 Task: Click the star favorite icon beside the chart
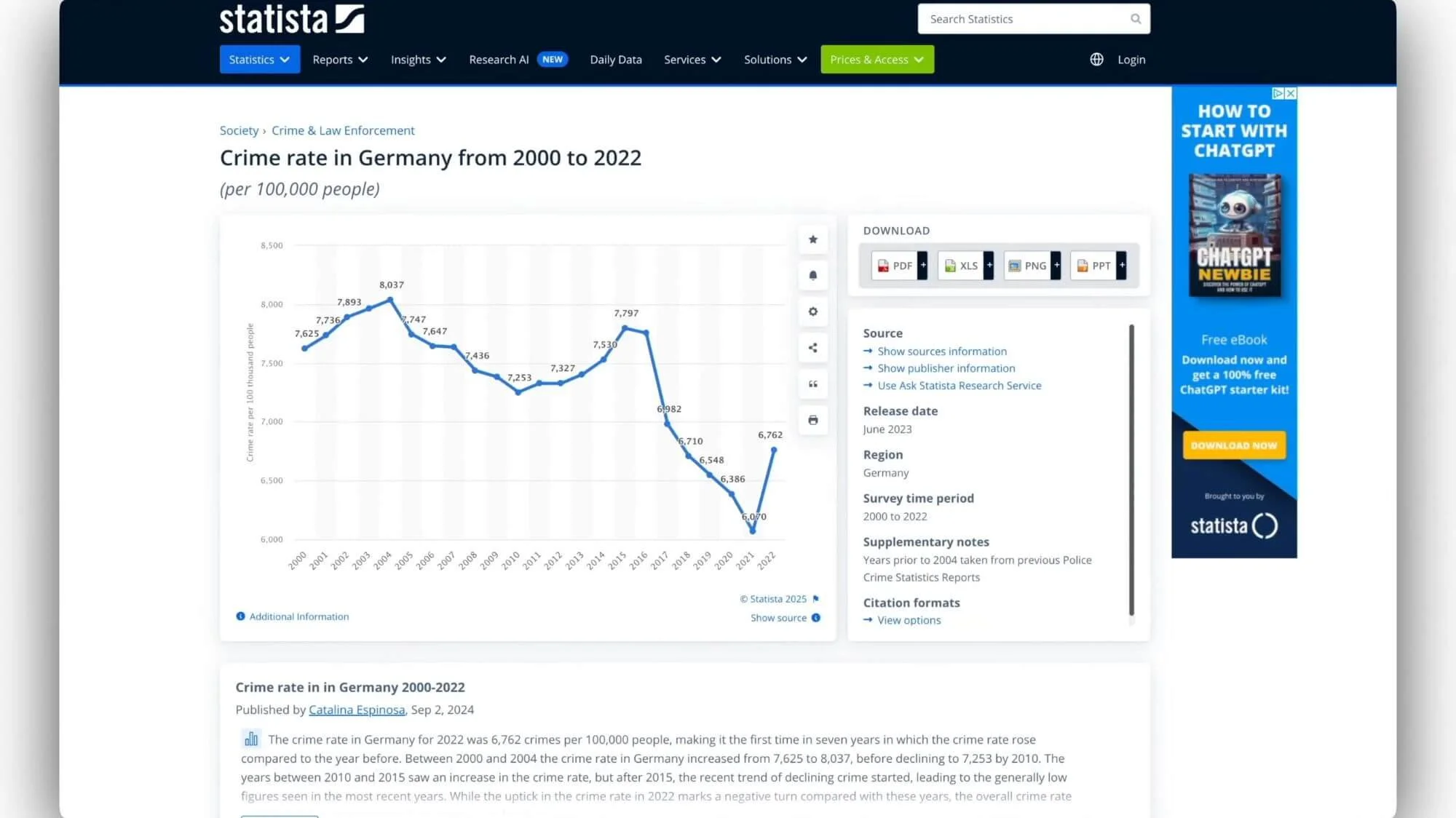(x=813, y=239)
